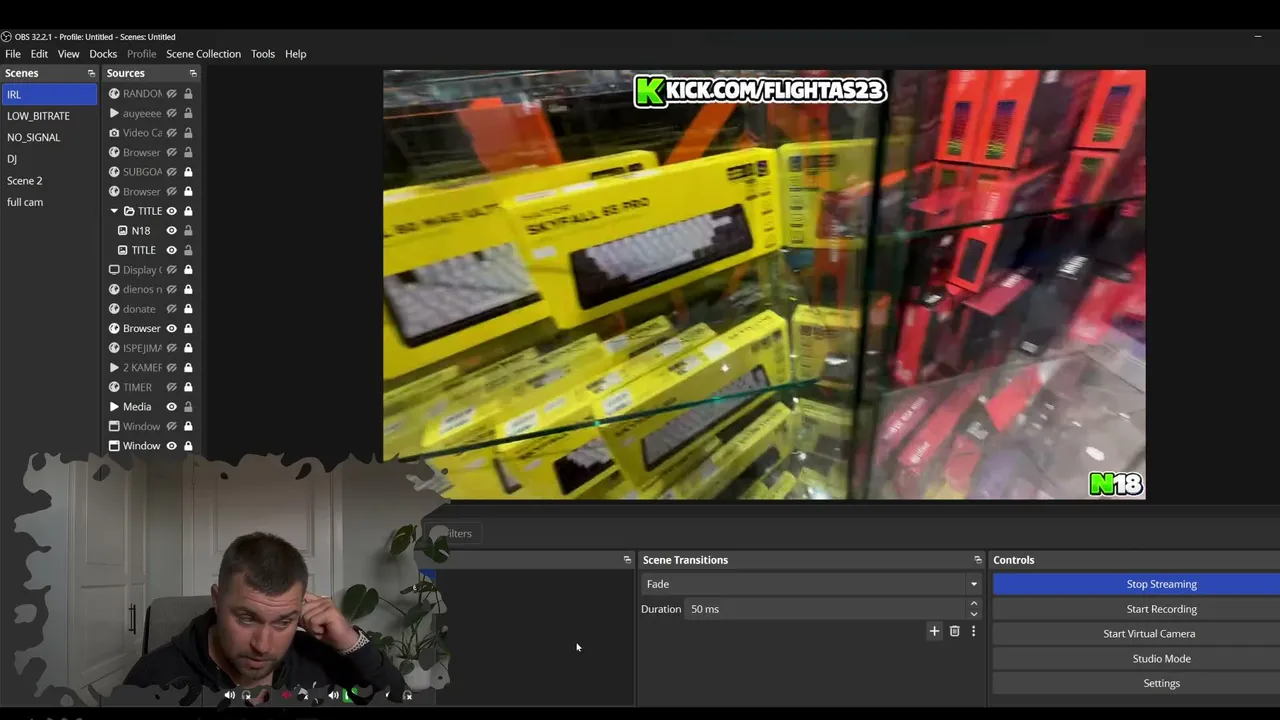
Task: Open the Docks menu
Action: point(103,54)
